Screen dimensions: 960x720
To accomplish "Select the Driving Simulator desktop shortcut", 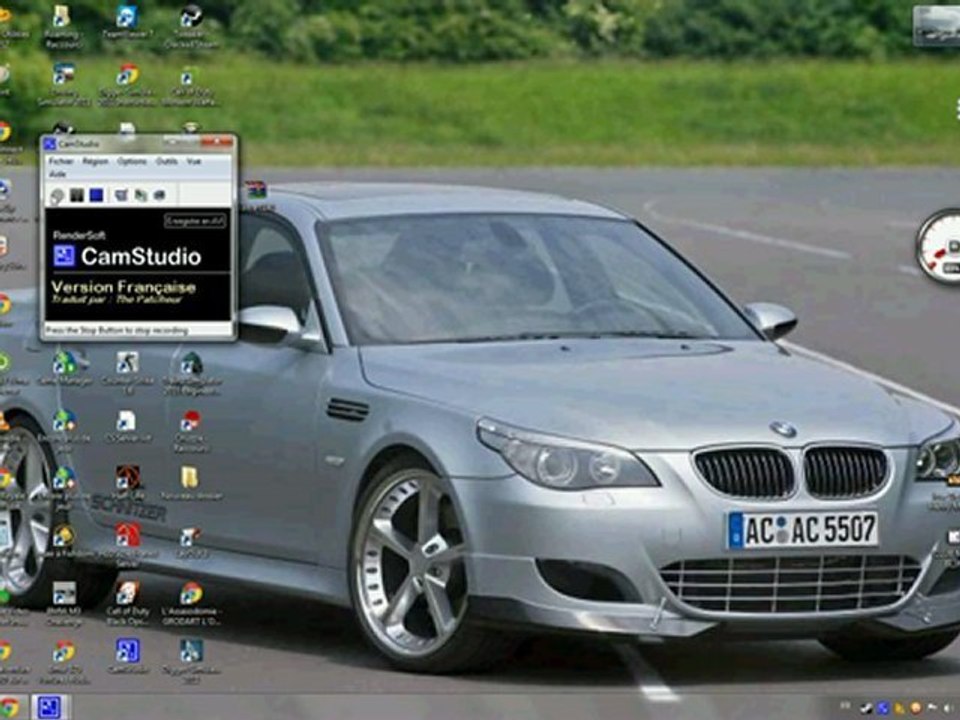I will coord(64,84).
